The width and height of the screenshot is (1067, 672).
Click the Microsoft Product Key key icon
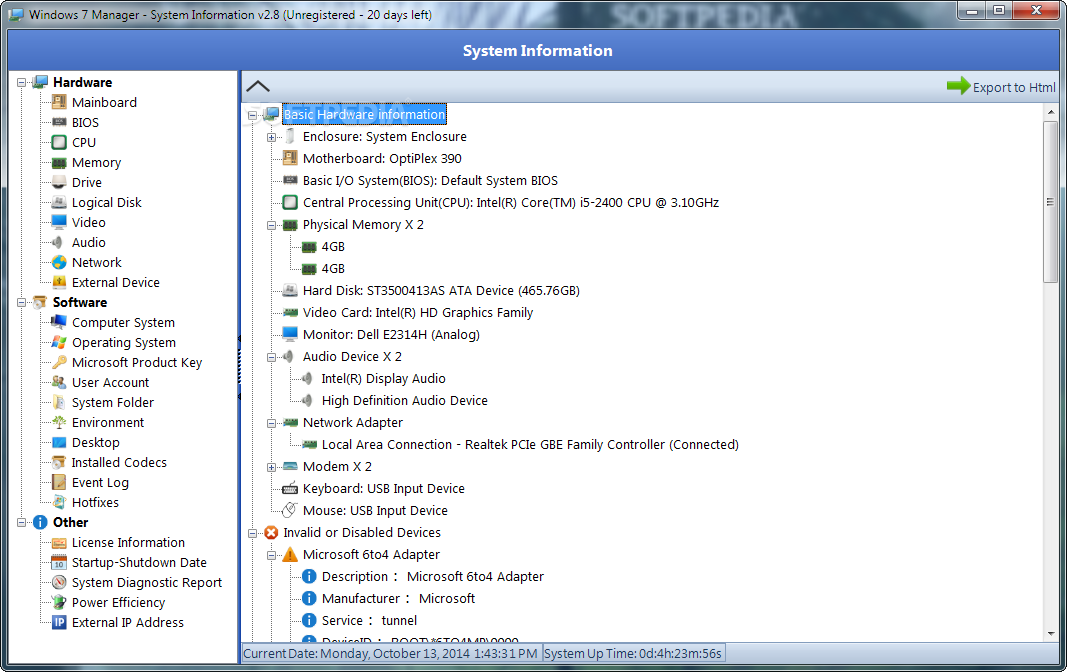pos(59,363)
